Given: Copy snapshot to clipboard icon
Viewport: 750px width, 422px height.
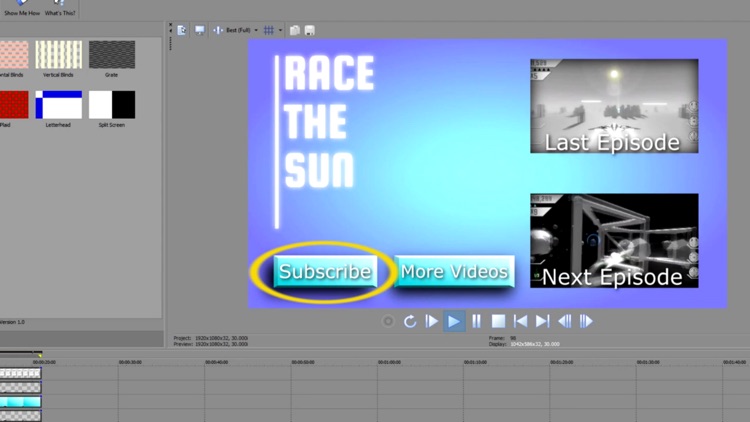Looking at the screenshot, I should tap(295, 30).
